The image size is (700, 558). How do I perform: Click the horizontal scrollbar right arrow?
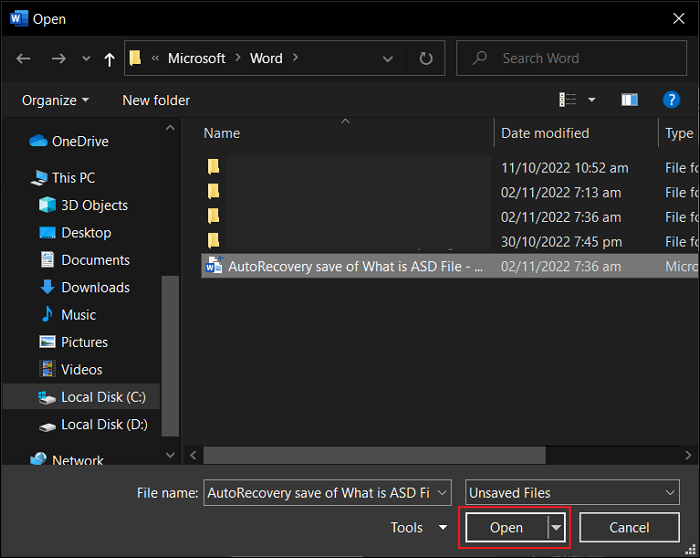[688, 455]
